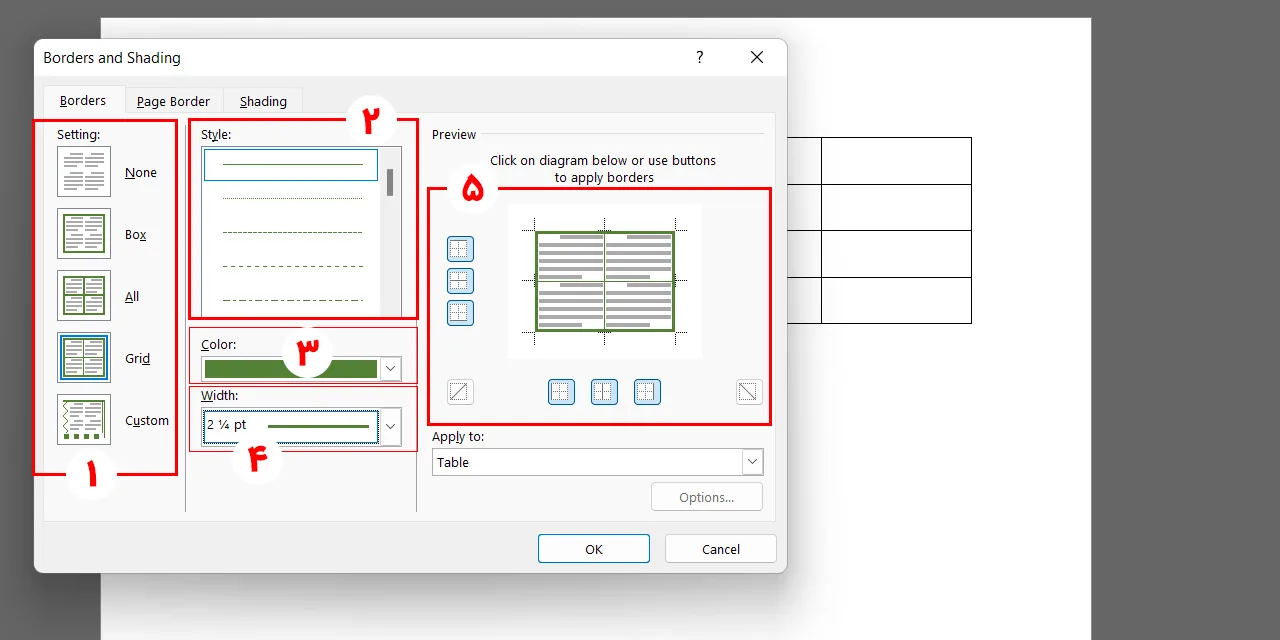Select the Custom border setting
The height and width of the screenshot is (640, 1280).
pyautogui.click(x=84, y=420)
